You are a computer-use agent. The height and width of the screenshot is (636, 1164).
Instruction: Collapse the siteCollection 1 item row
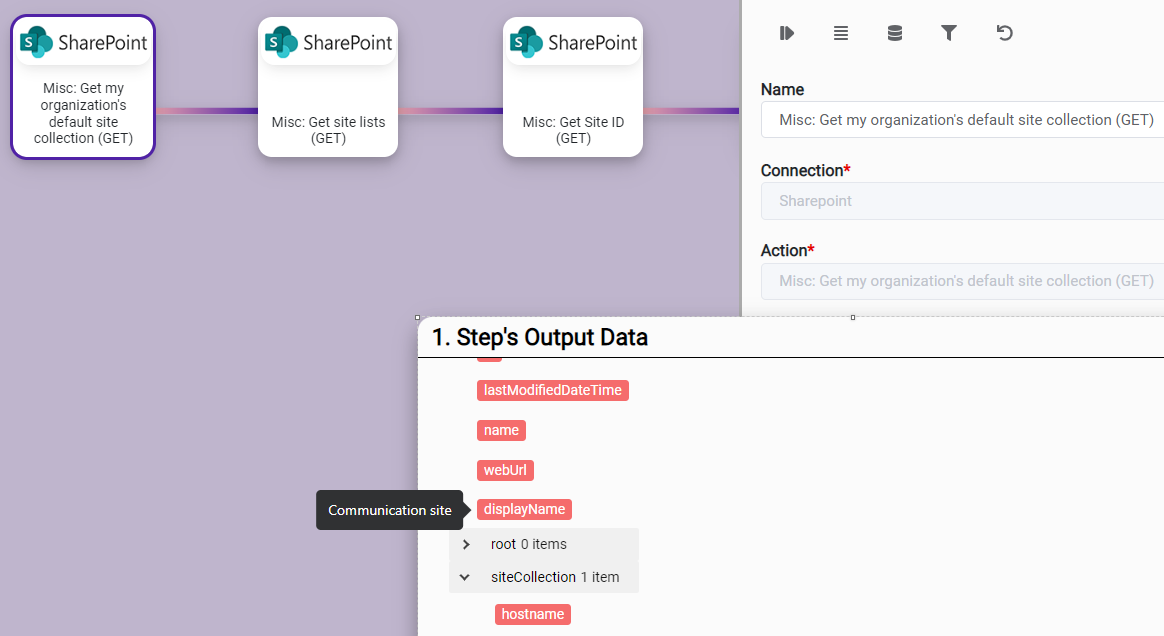[465, 577]
